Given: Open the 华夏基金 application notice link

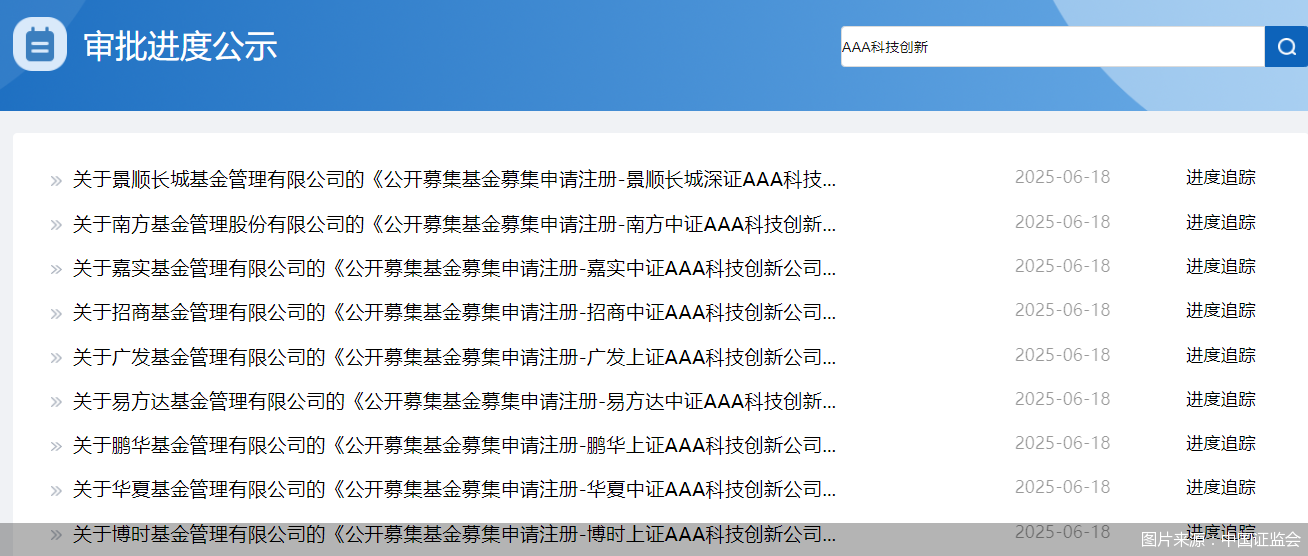Looking at the screenshot, I should pyautogui.click(x=454, y=489).
